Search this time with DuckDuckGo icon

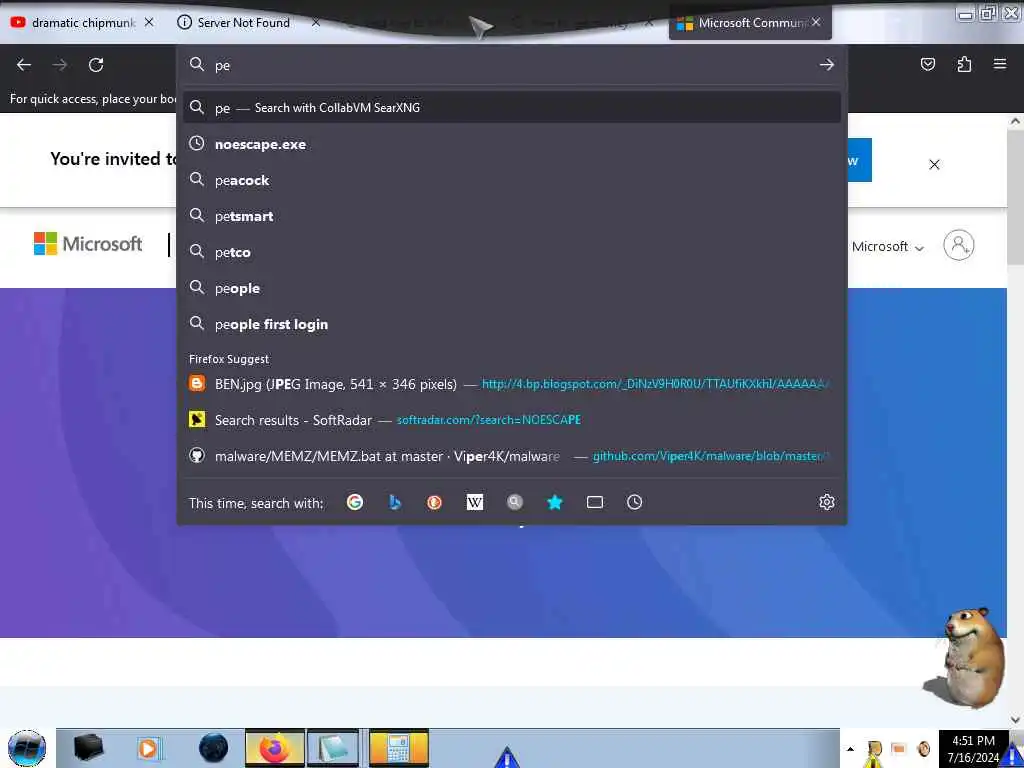point(434,502)
